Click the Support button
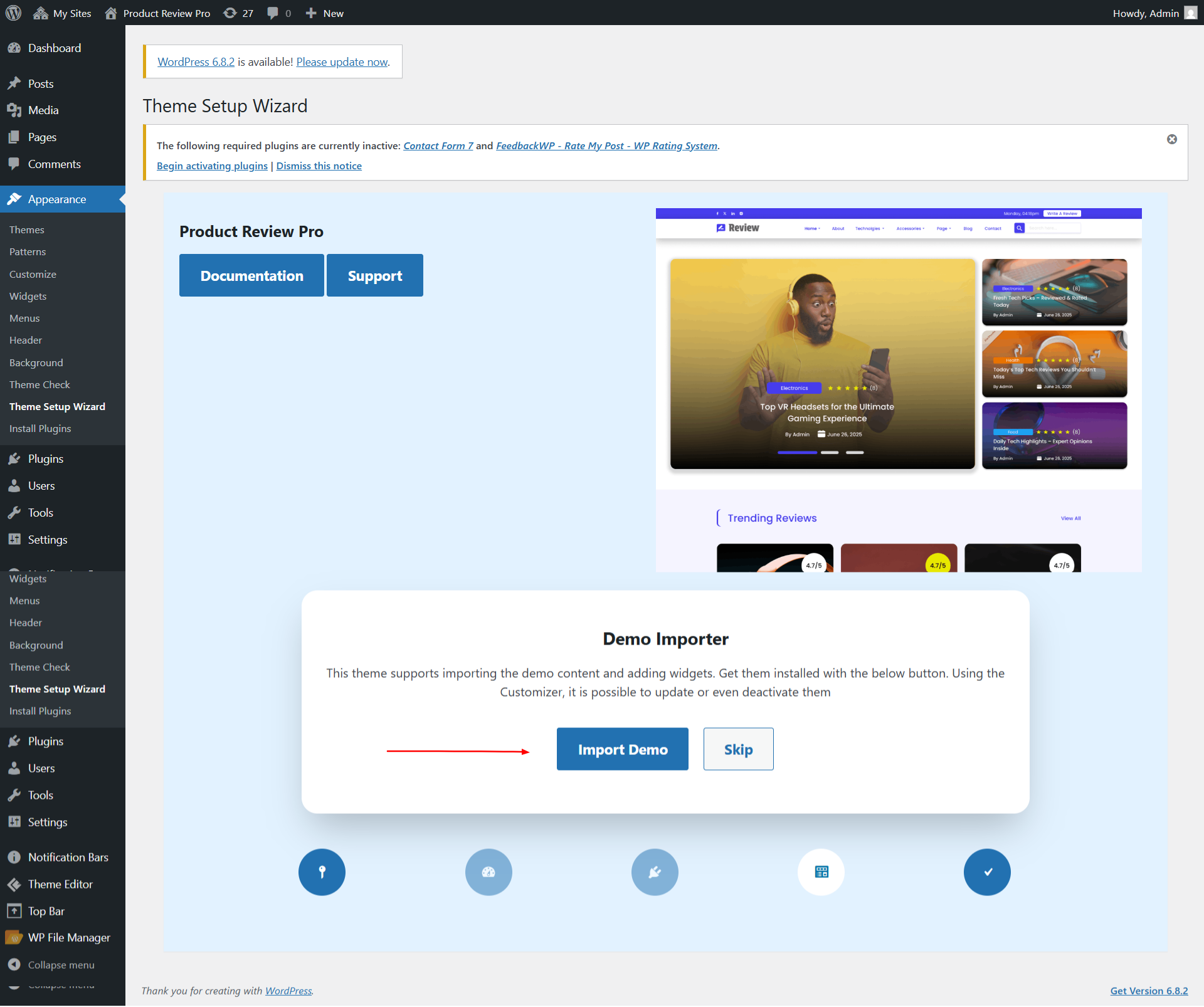1204x1007 pixels. 375,275
